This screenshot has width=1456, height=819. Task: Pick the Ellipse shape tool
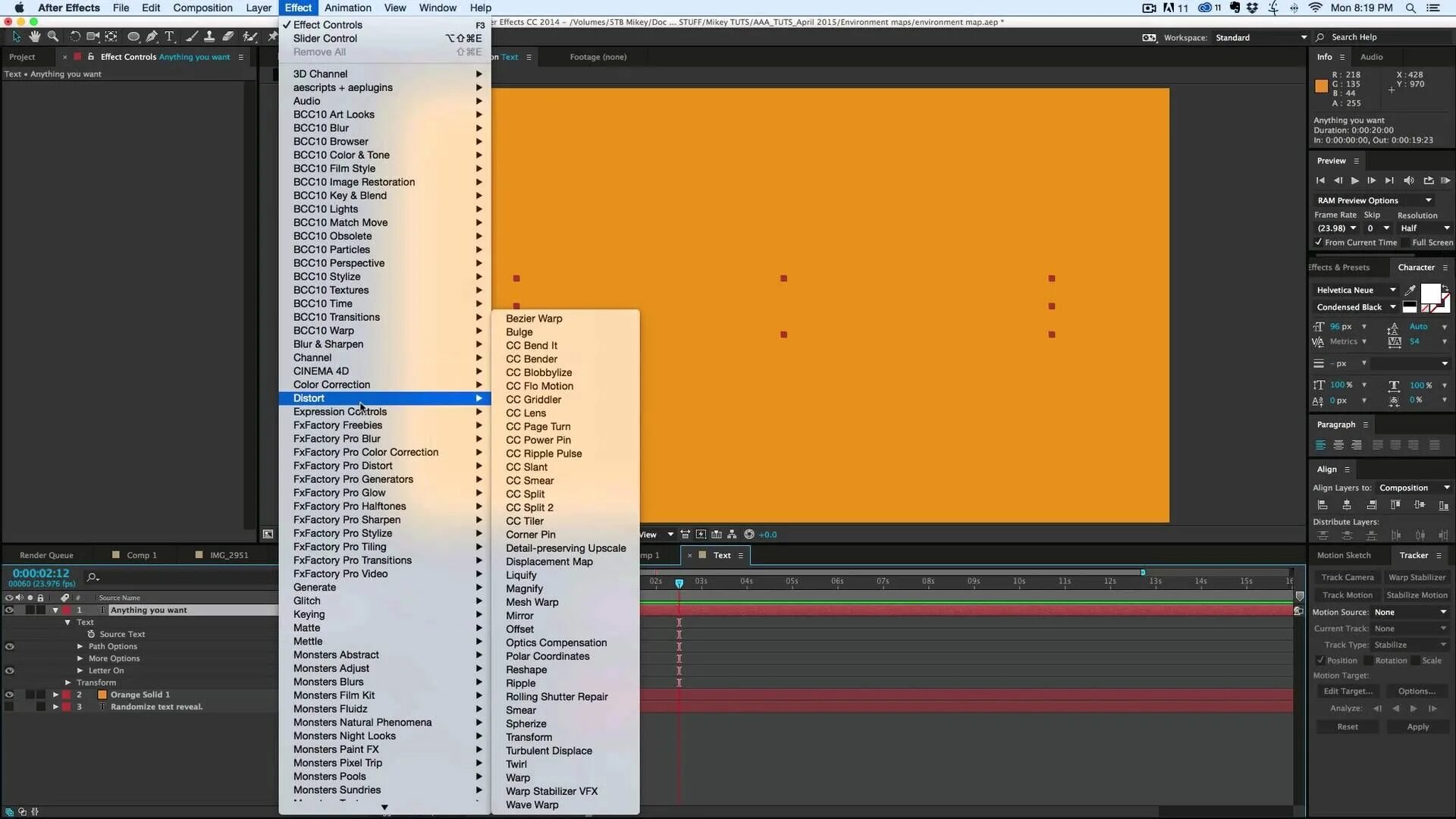133,36
